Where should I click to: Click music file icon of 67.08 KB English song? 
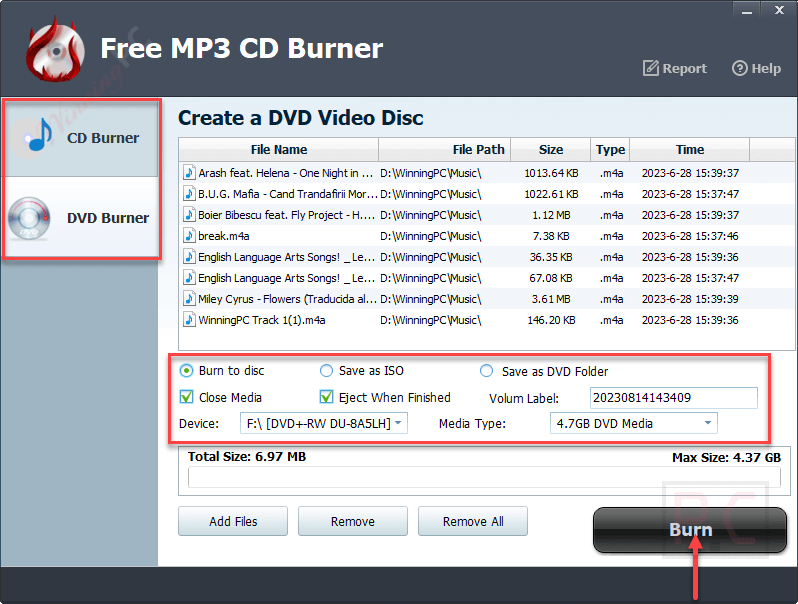[x=189, y=277]
